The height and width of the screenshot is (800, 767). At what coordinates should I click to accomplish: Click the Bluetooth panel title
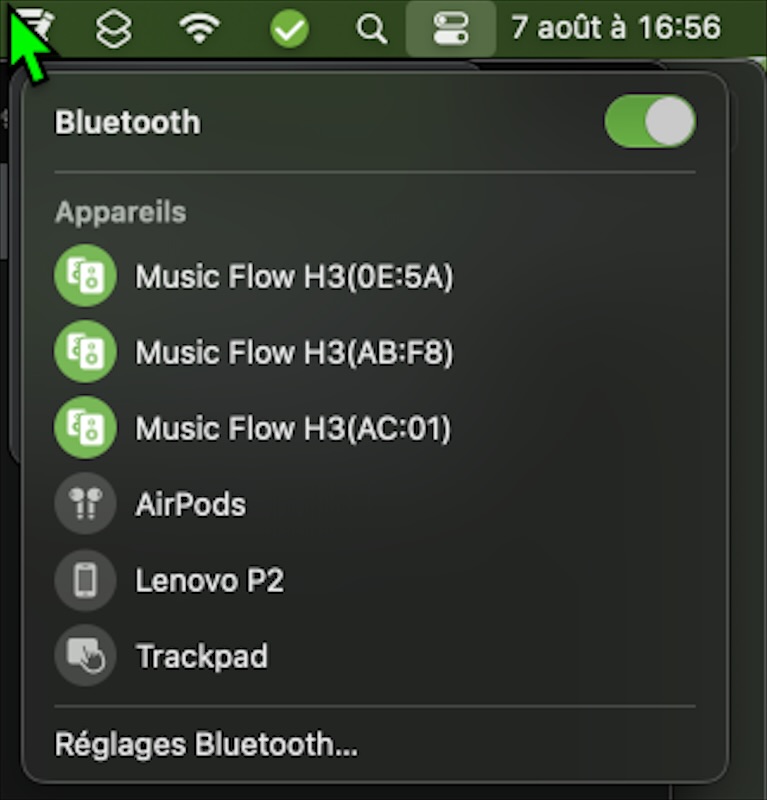click(x=127, y=122)
